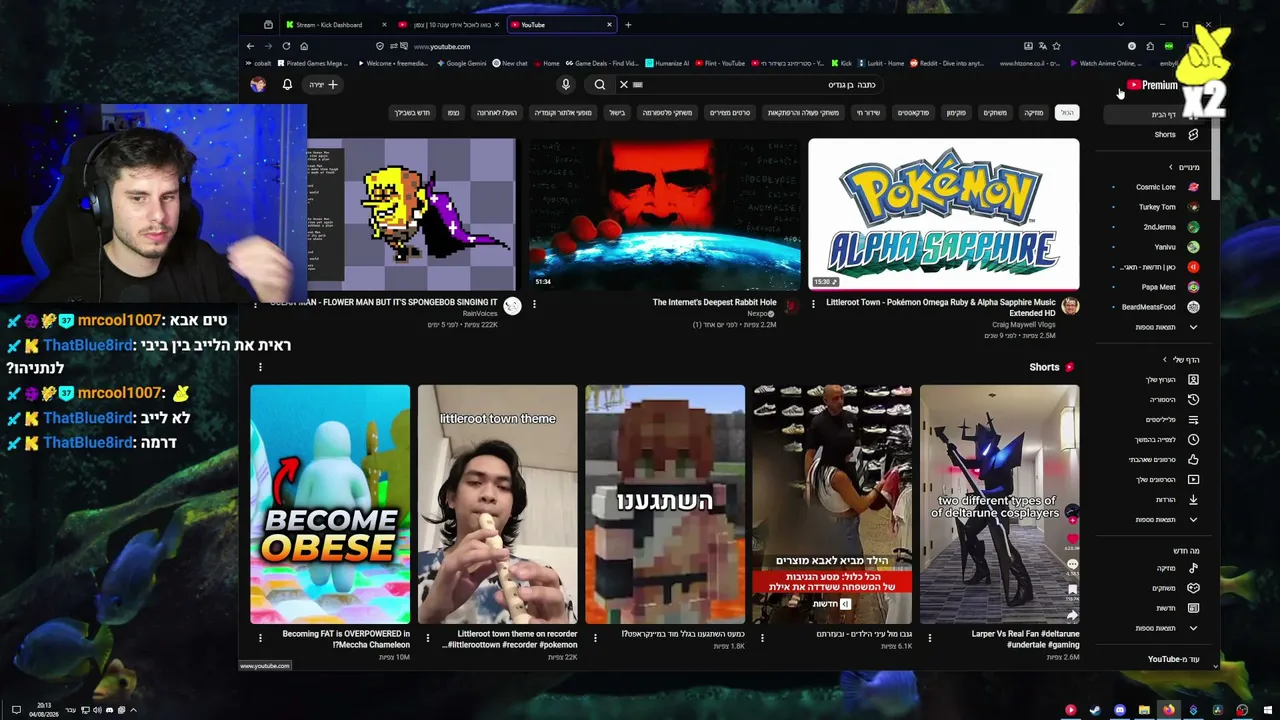Open the Google Gemini bookmark

coord(461,63)
